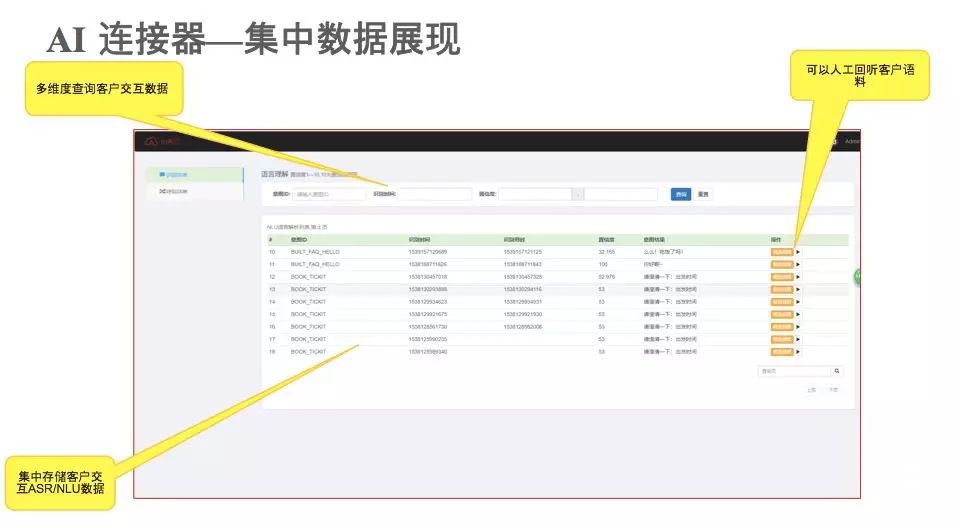Click the red logo in the top bar
Viewport: 960px width, 528px height.
(151, 141)
